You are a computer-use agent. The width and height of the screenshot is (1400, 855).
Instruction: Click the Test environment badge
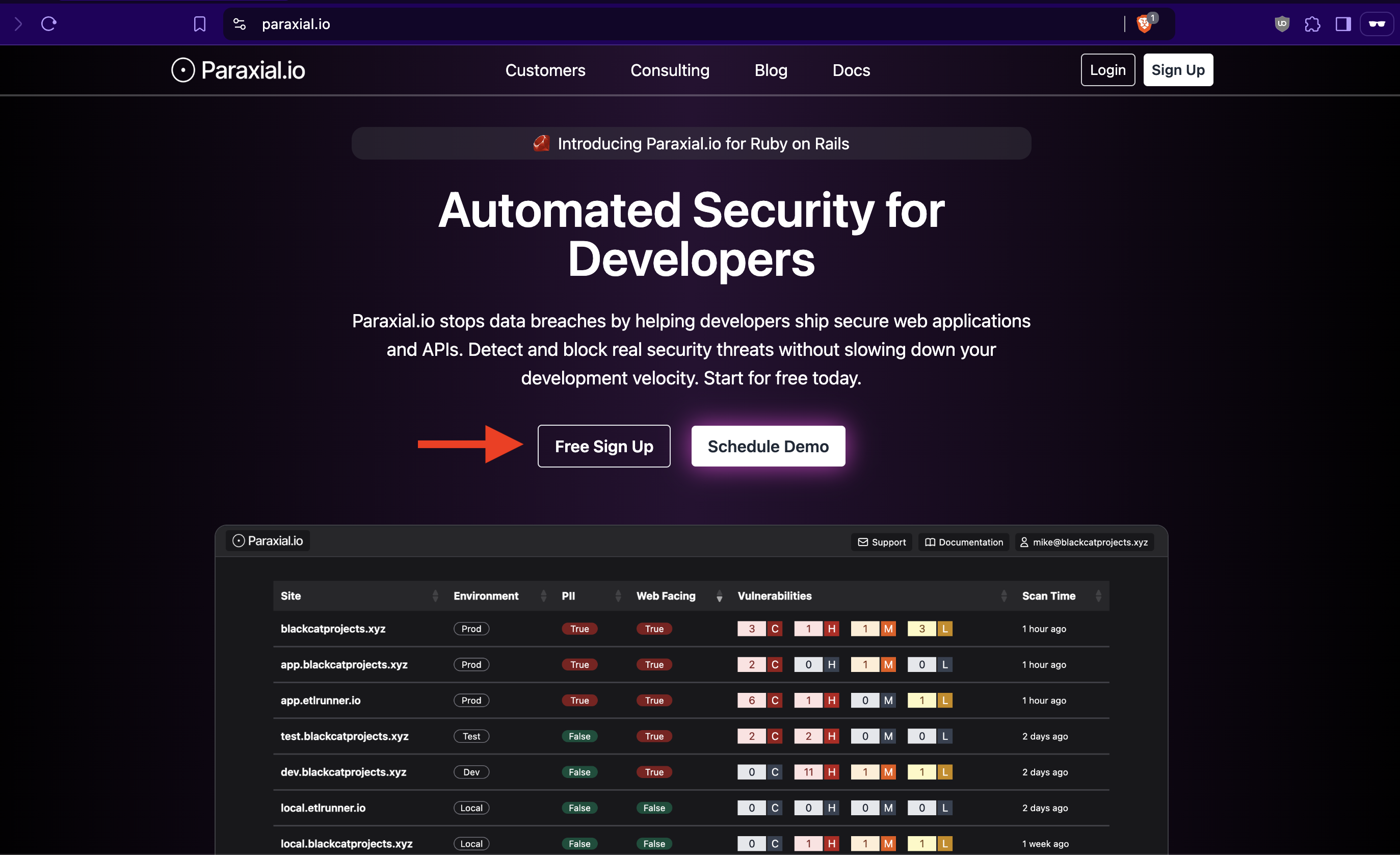(x=471, y=736)
